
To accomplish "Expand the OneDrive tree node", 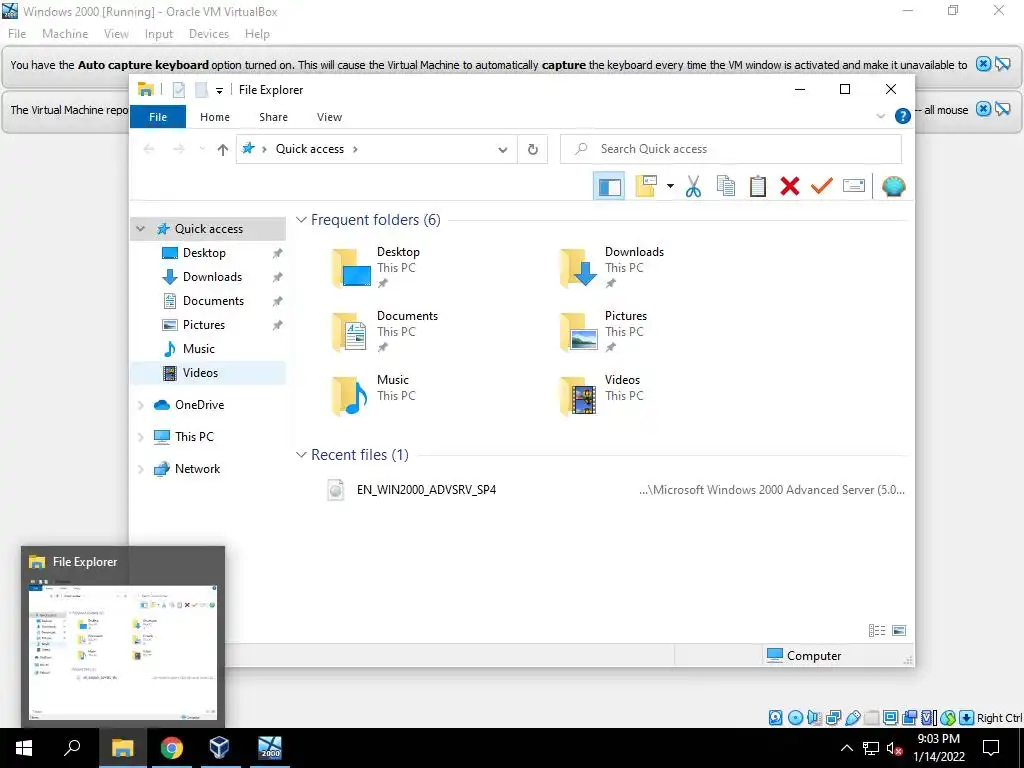I will pos(140,406).
